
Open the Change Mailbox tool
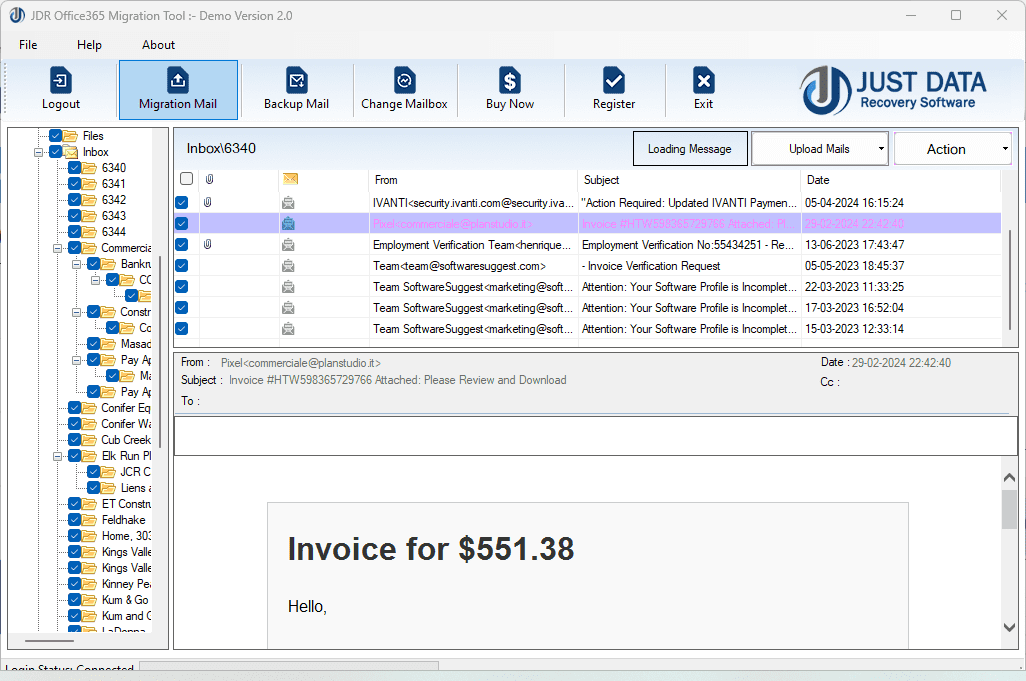404,89
